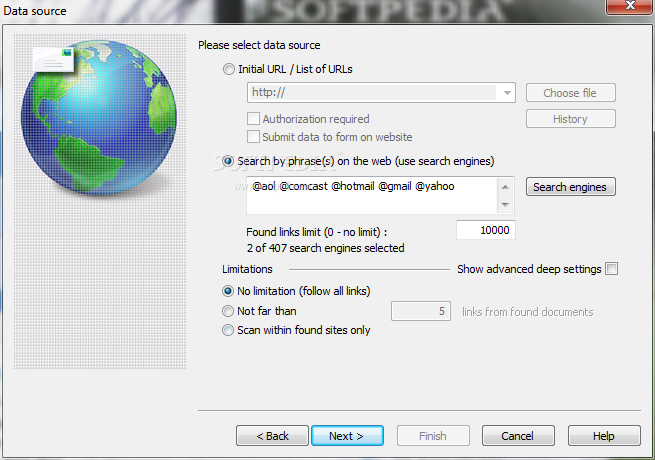Click the 'Please select data source' heading
The width and height of the screenshot is (655, 460).
[x=259, y=45]
